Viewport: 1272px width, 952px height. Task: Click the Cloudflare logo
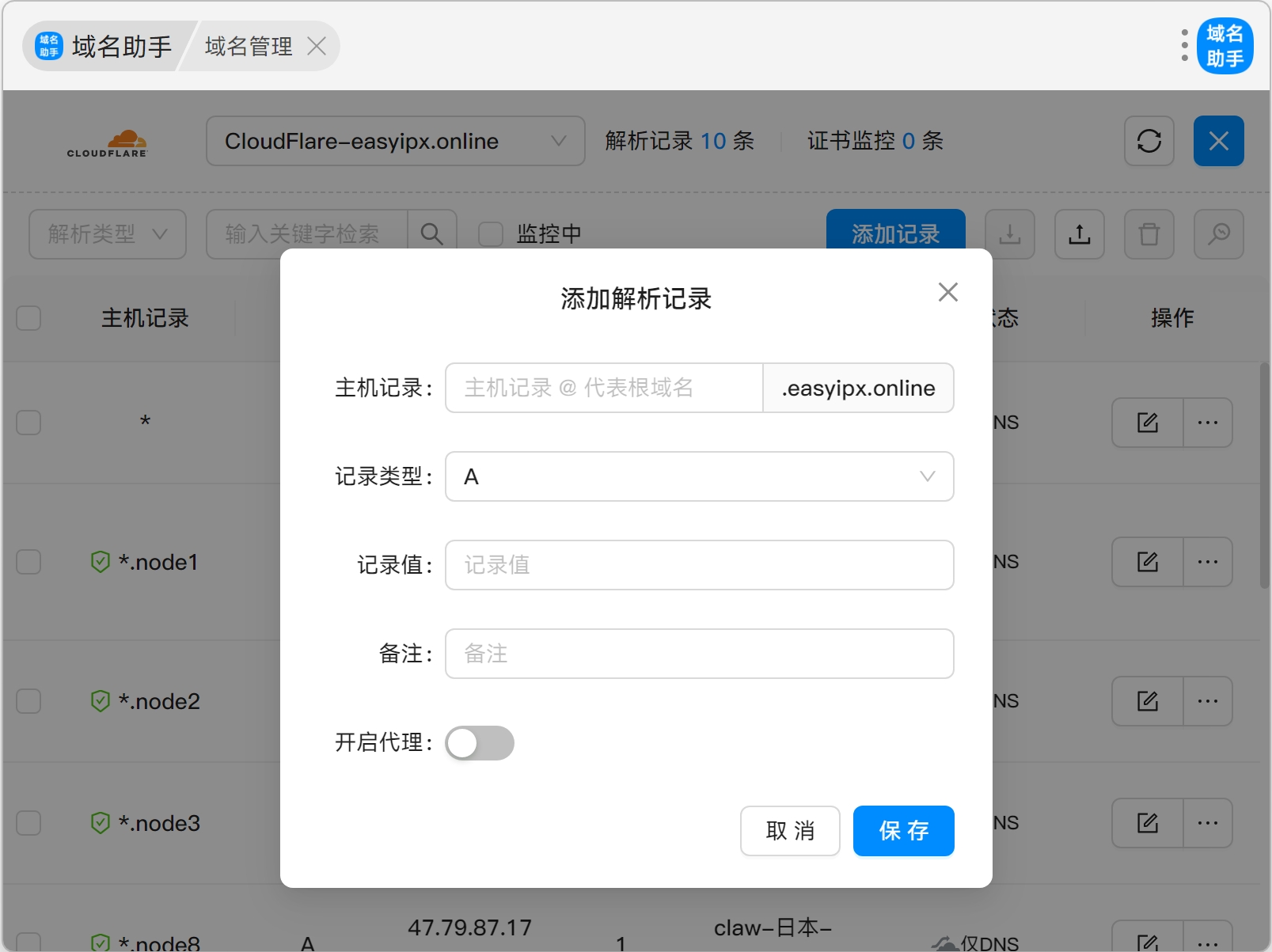[x=107, y=142]
